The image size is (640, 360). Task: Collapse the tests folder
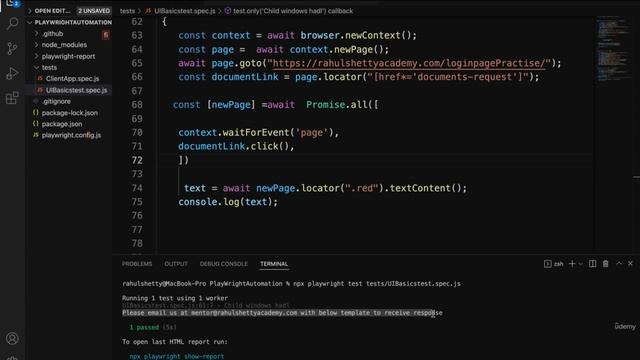[x=49, y=67]
